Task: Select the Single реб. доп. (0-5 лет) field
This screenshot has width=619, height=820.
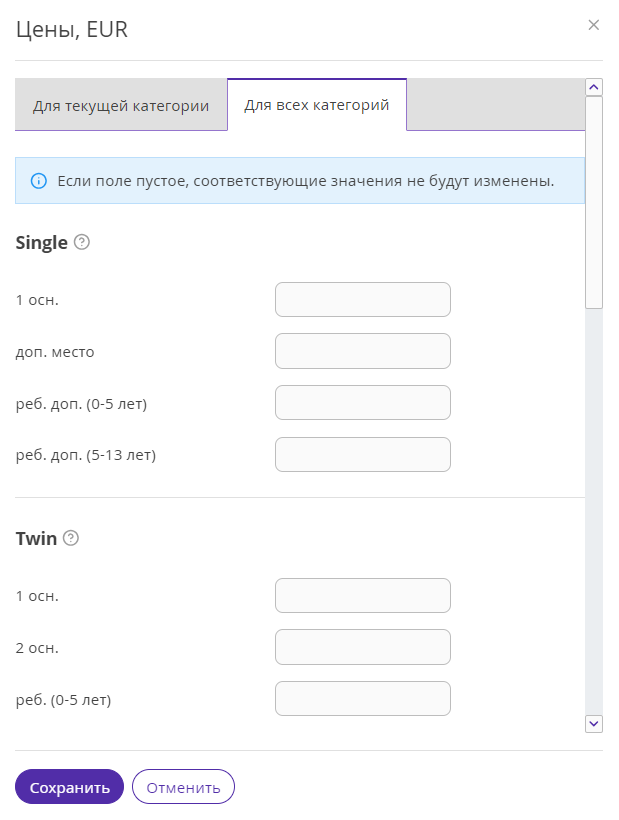Action: tap(363, 403)
